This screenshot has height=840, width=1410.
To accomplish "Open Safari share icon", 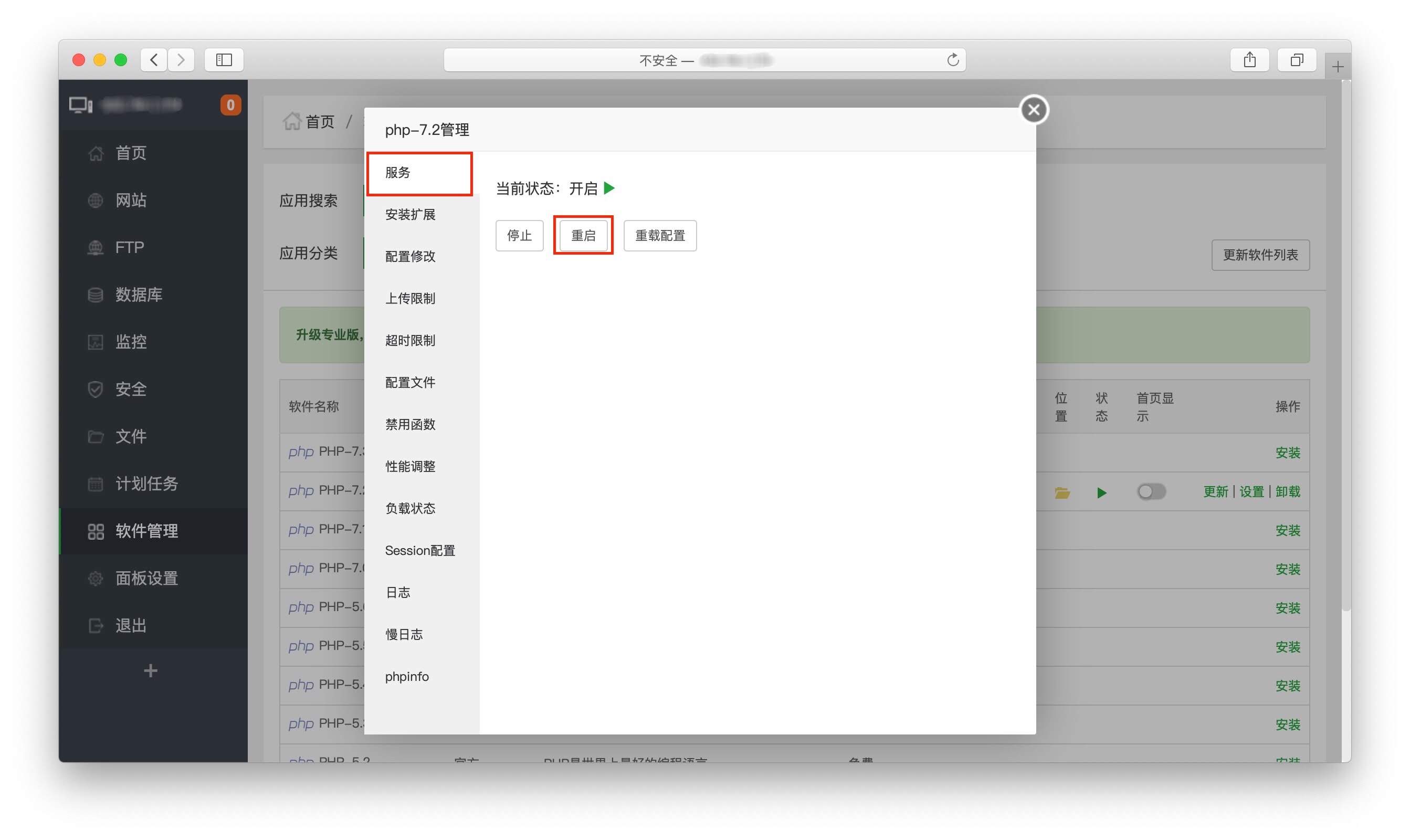I will click(x=1249, y=60).
